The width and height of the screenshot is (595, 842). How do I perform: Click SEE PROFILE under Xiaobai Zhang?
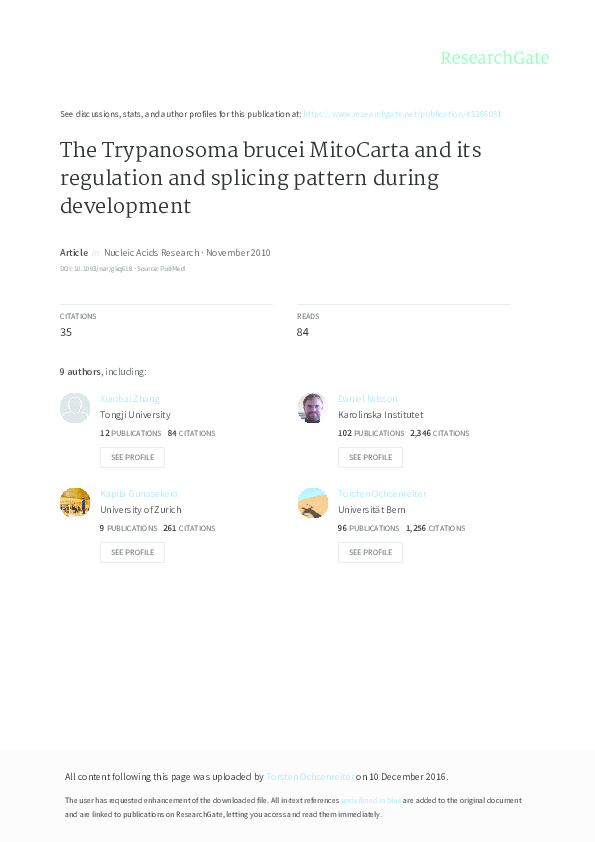[132, 456]
